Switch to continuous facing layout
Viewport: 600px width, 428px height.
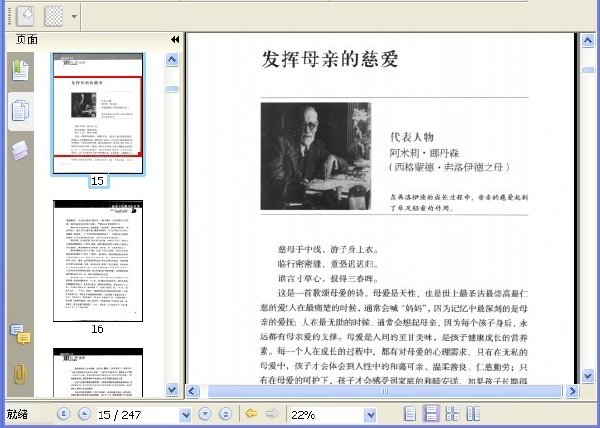click(452, 414)
